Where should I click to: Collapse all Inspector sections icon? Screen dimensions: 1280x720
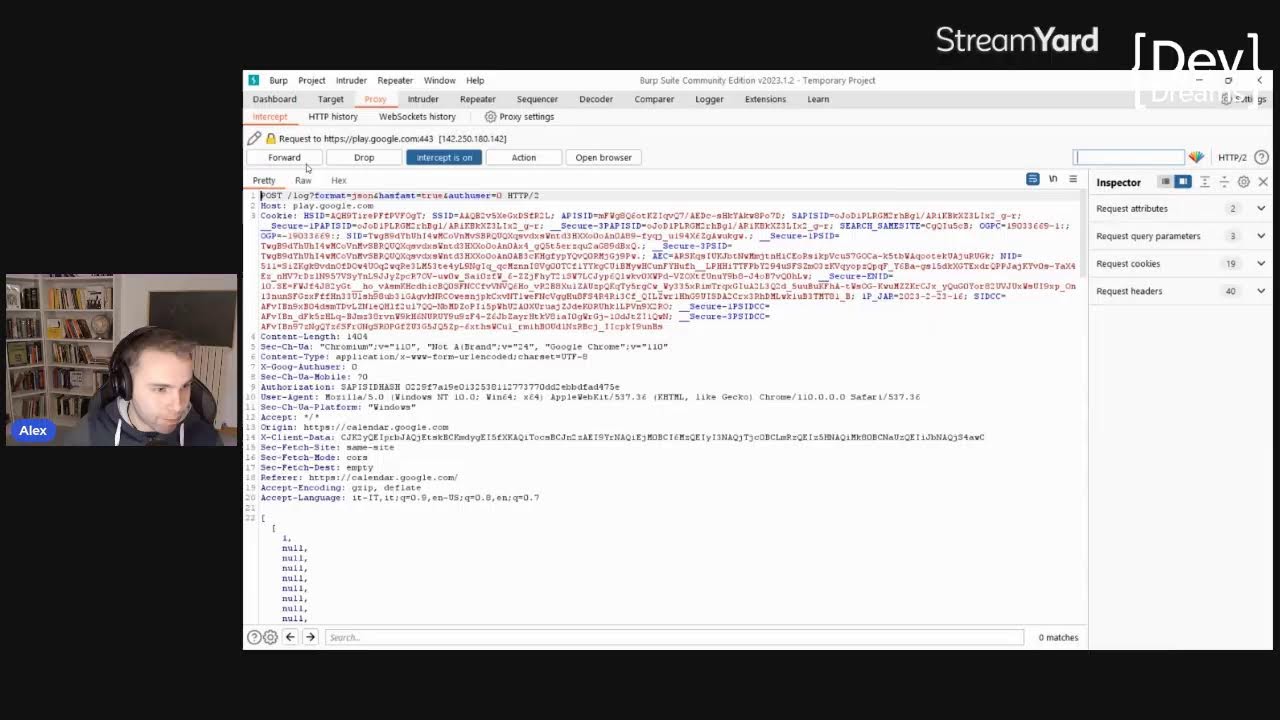(1224, 182)
